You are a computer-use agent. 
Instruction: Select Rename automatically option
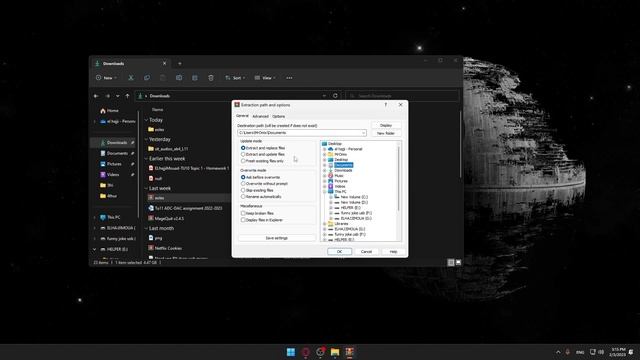click(x=243, y=197)
